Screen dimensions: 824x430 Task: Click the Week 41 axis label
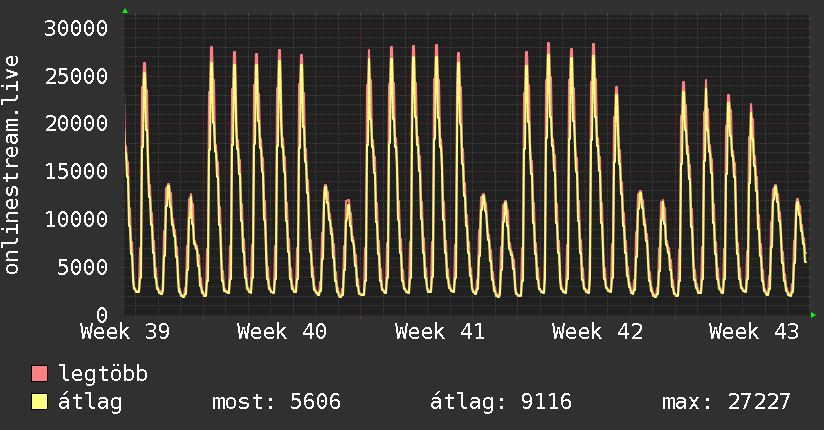point(439,332)
